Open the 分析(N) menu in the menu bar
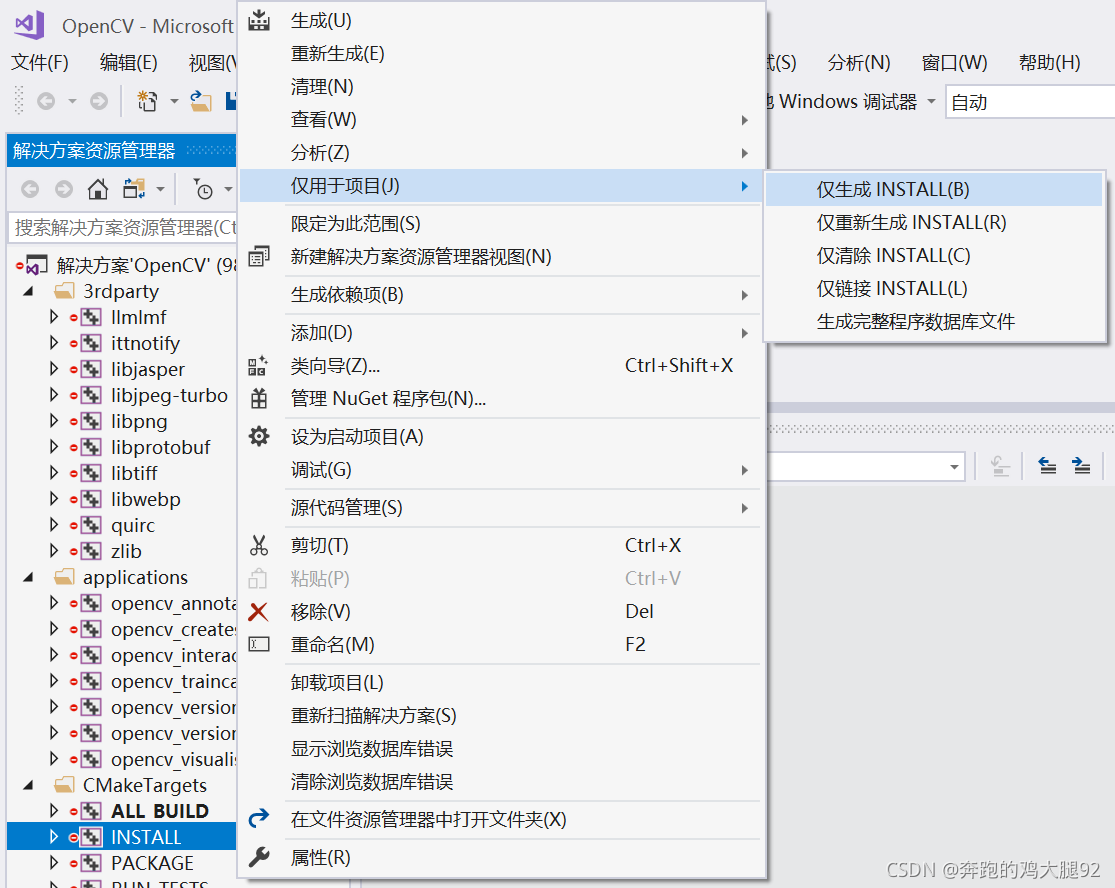This screenshot has height=888, width=1115. coord(858,63)
